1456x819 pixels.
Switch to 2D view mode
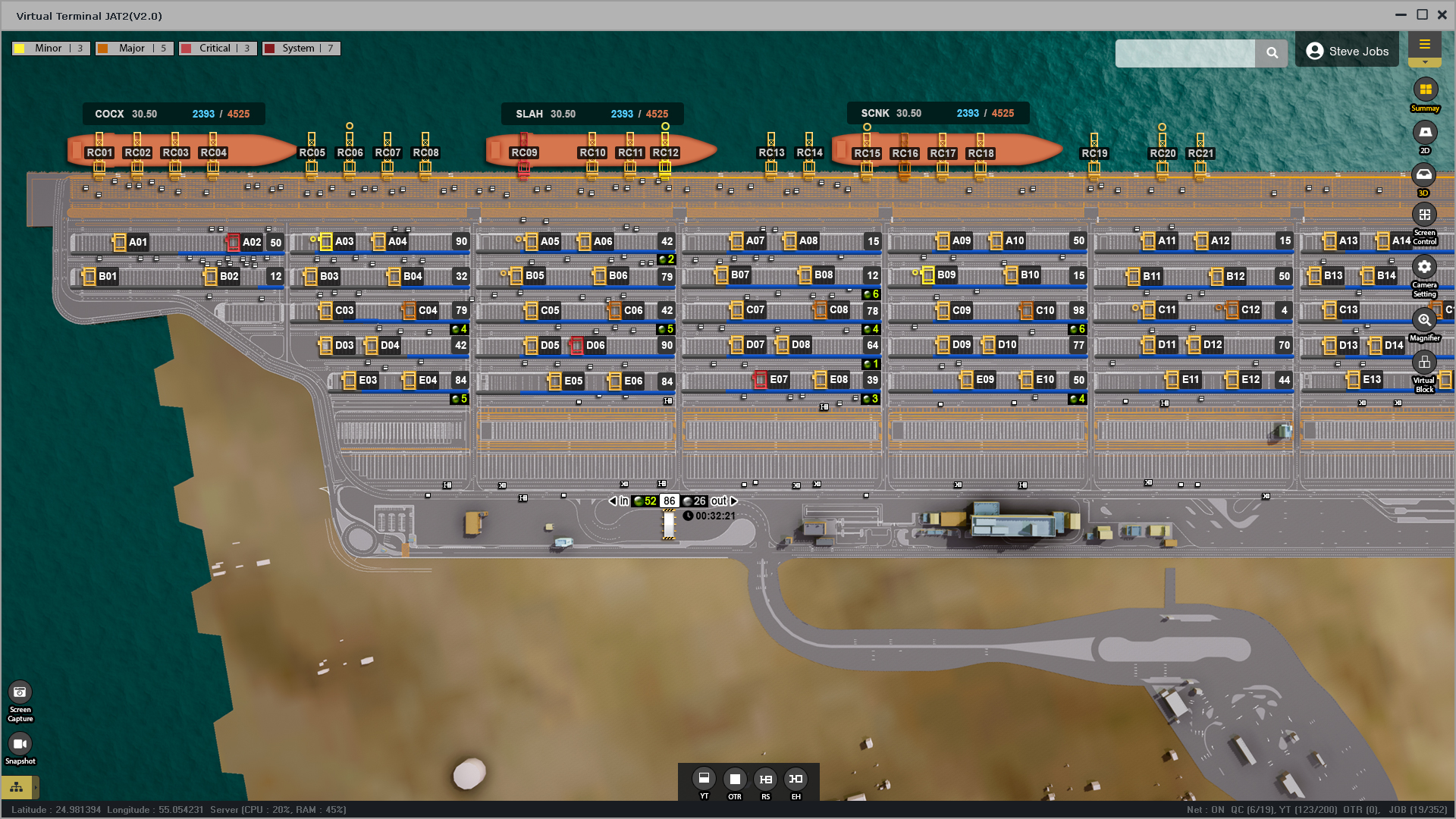(1425, 133)
